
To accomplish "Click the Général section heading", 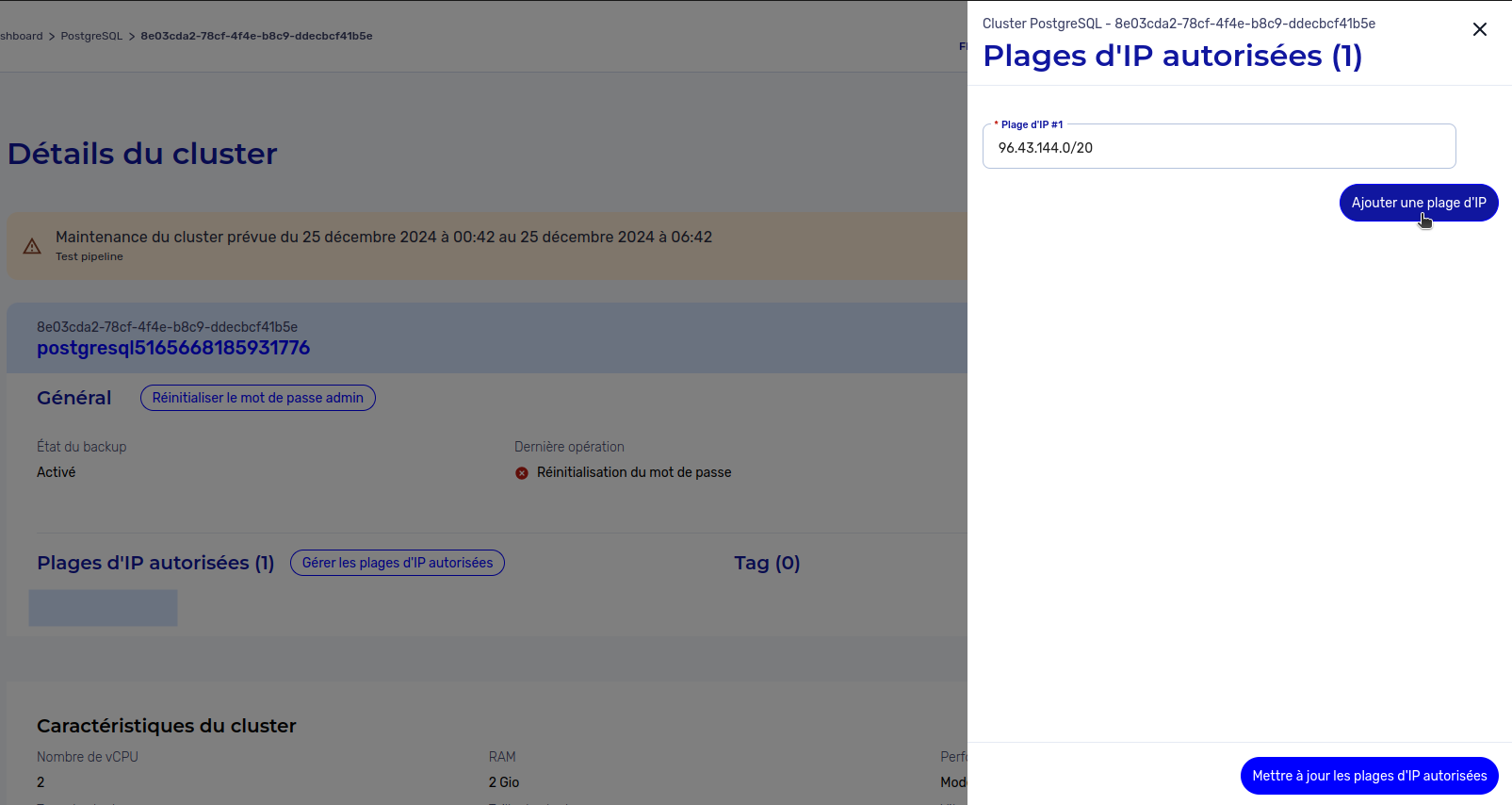I will tap(74, 398).
